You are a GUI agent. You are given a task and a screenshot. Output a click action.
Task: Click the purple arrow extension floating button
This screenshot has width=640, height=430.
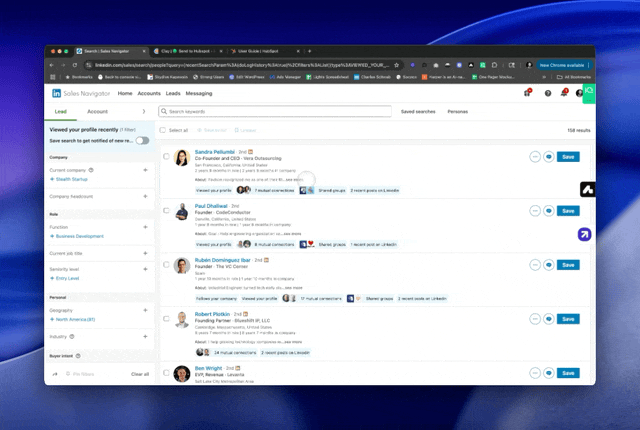[584, 234]
